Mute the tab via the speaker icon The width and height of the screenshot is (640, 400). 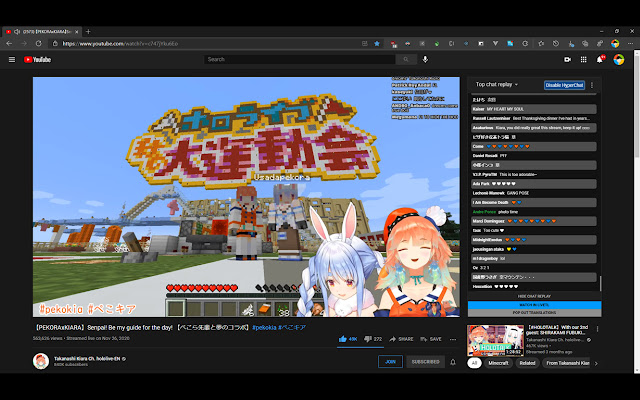[17, 31]
